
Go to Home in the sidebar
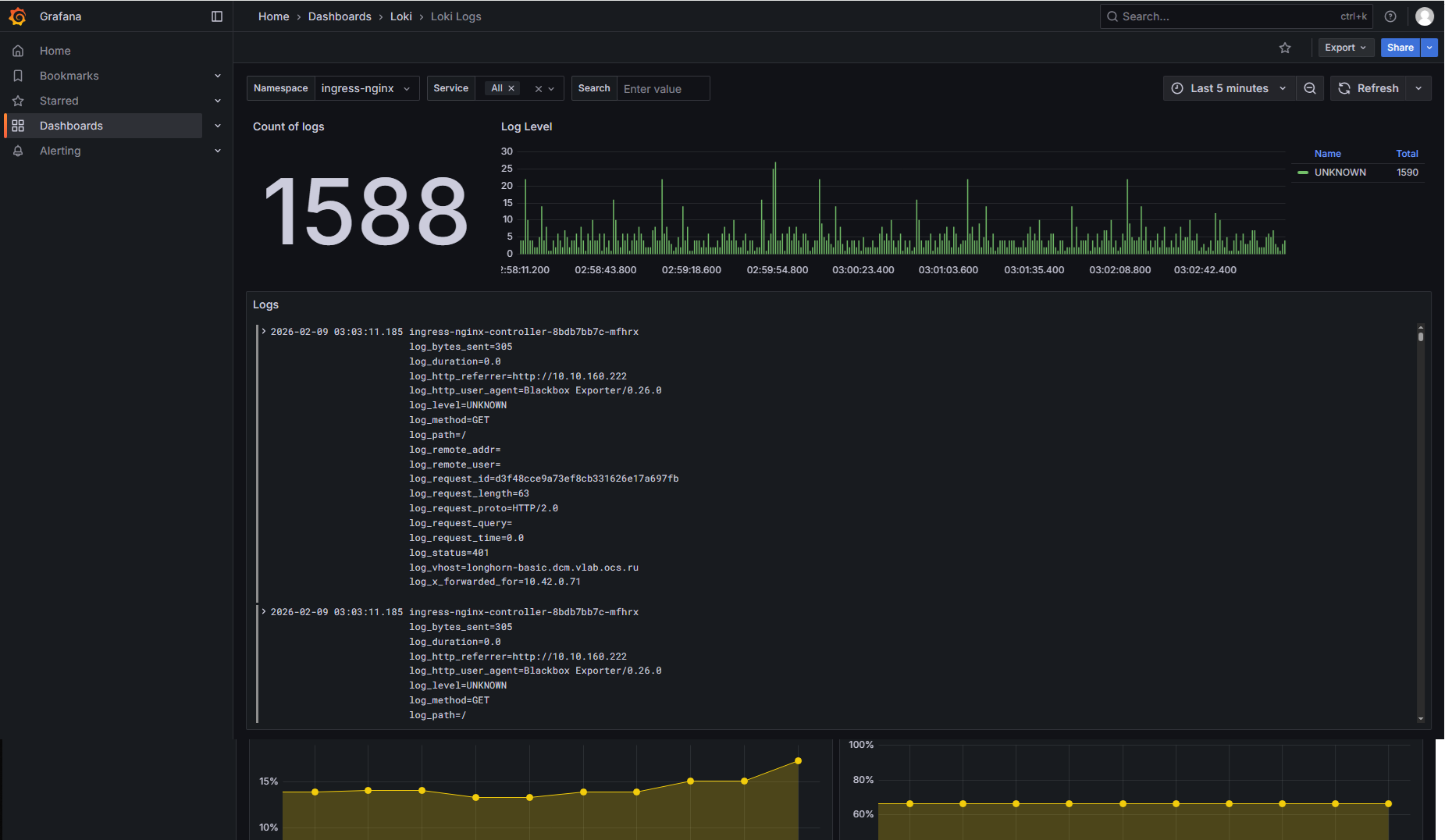(55, 51)
